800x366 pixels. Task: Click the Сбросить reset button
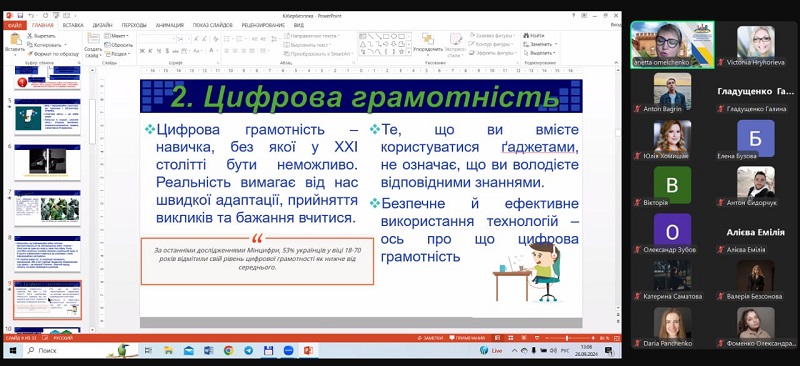119,45
